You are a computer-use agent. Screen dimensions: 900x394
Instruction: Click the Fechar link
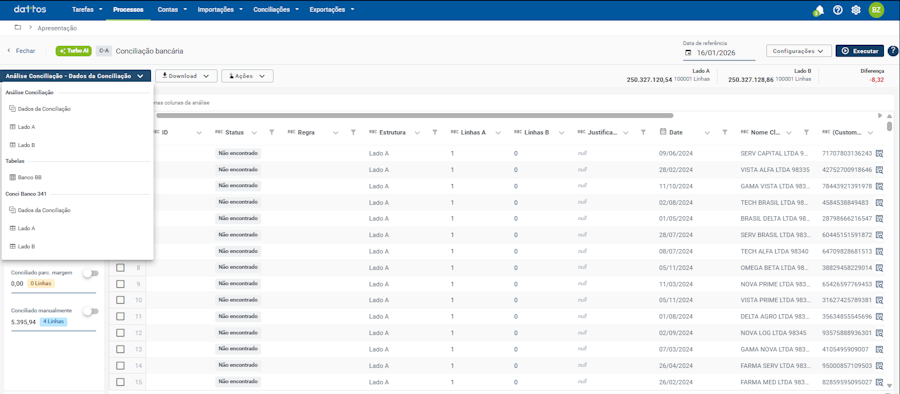point(21,51)
